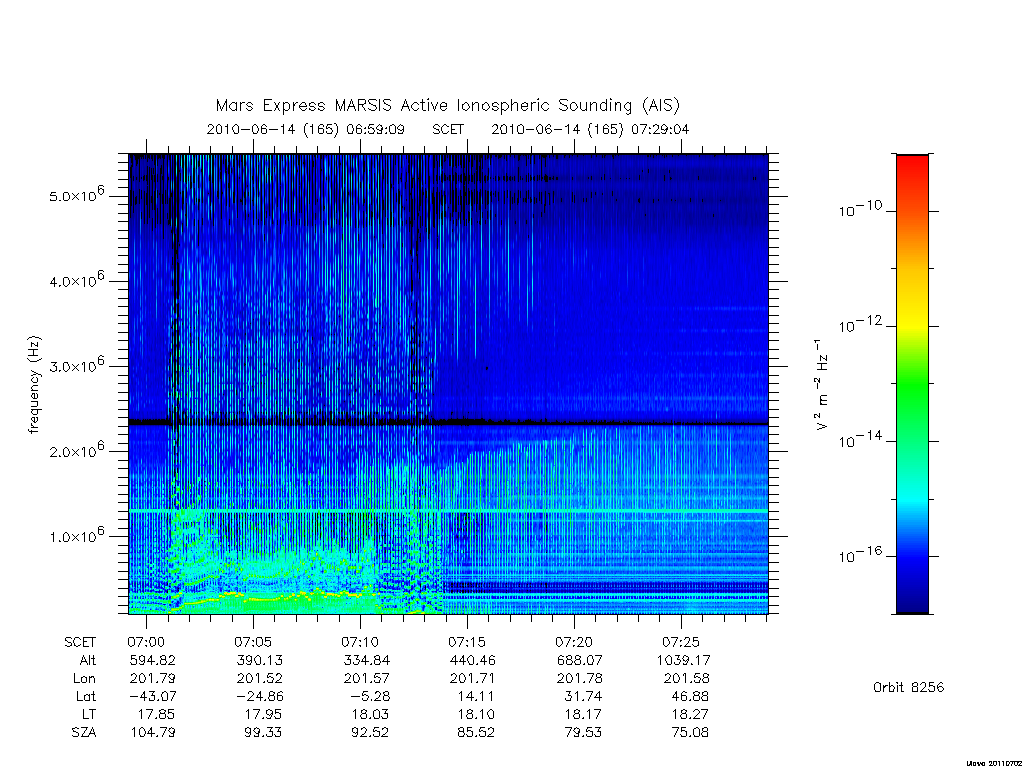Screen dimensions: 1024x768
Task: Click the local time value 18.03
Action: tap(370, 714)
